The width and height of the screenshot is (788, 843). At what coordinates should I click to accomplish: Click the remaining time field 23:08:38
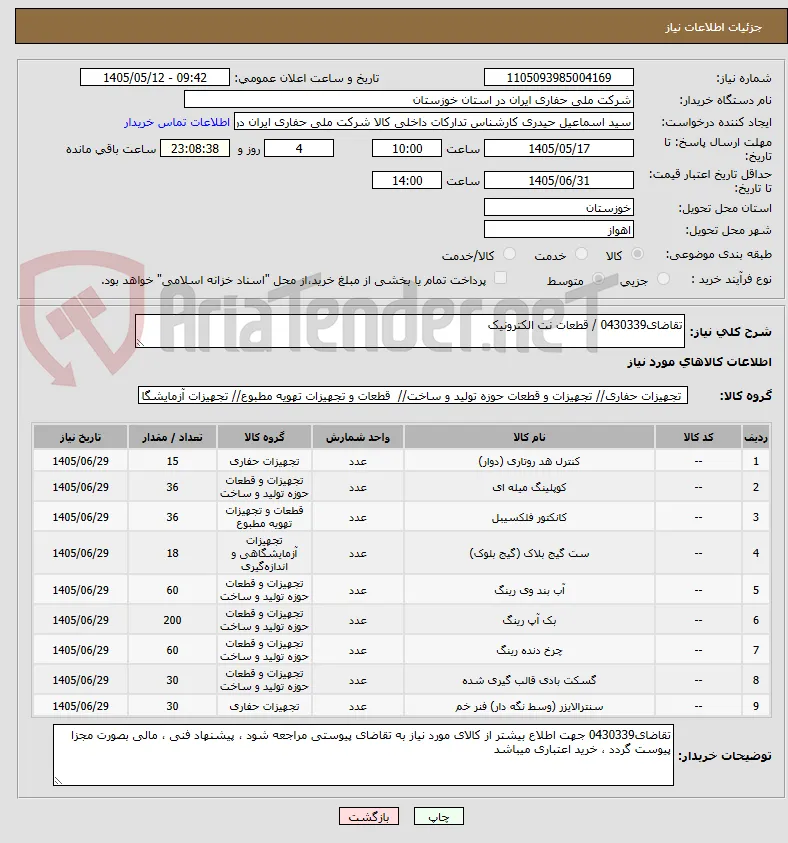tap(195, 148)
